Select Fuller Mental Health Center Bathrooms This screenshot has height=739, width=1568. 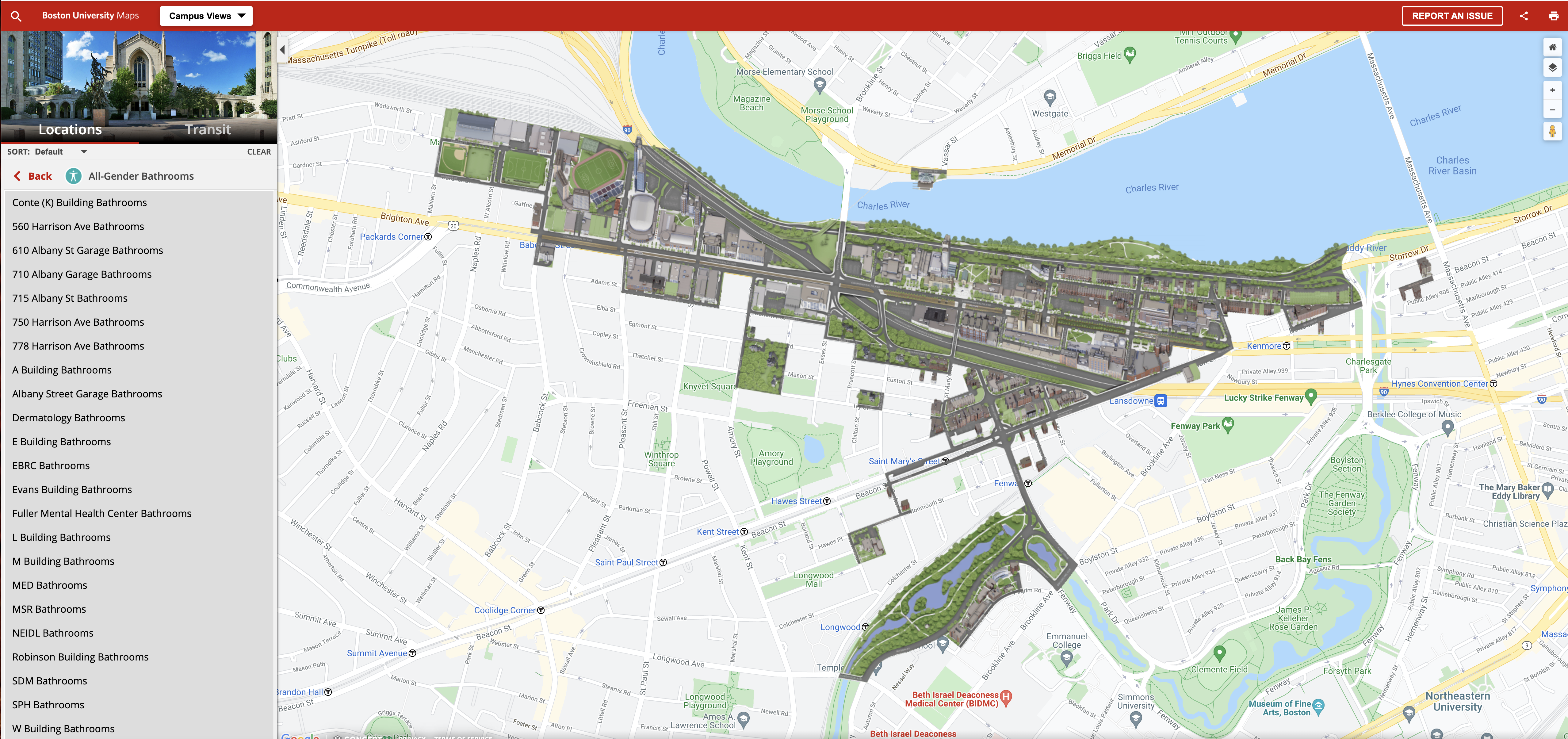[x=139, y=513]
